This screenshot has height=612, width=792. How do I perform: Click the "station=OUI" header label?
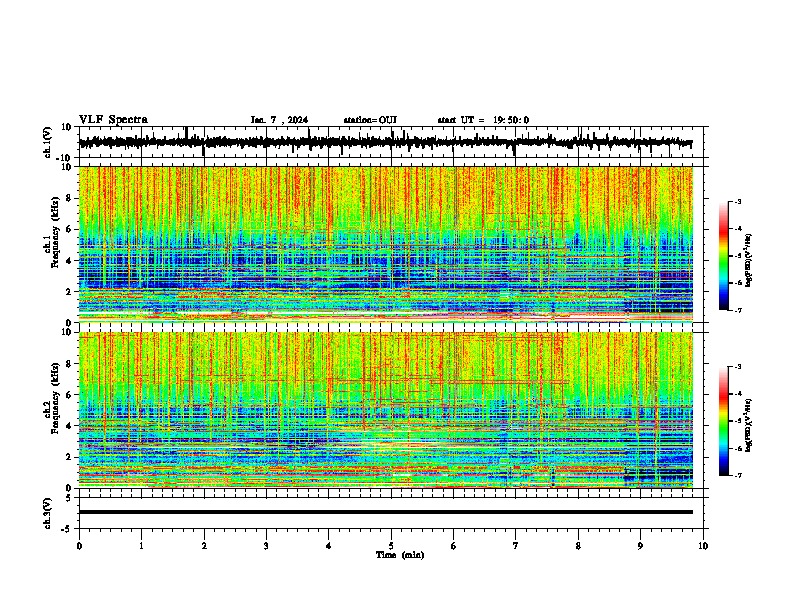(370, 120)
